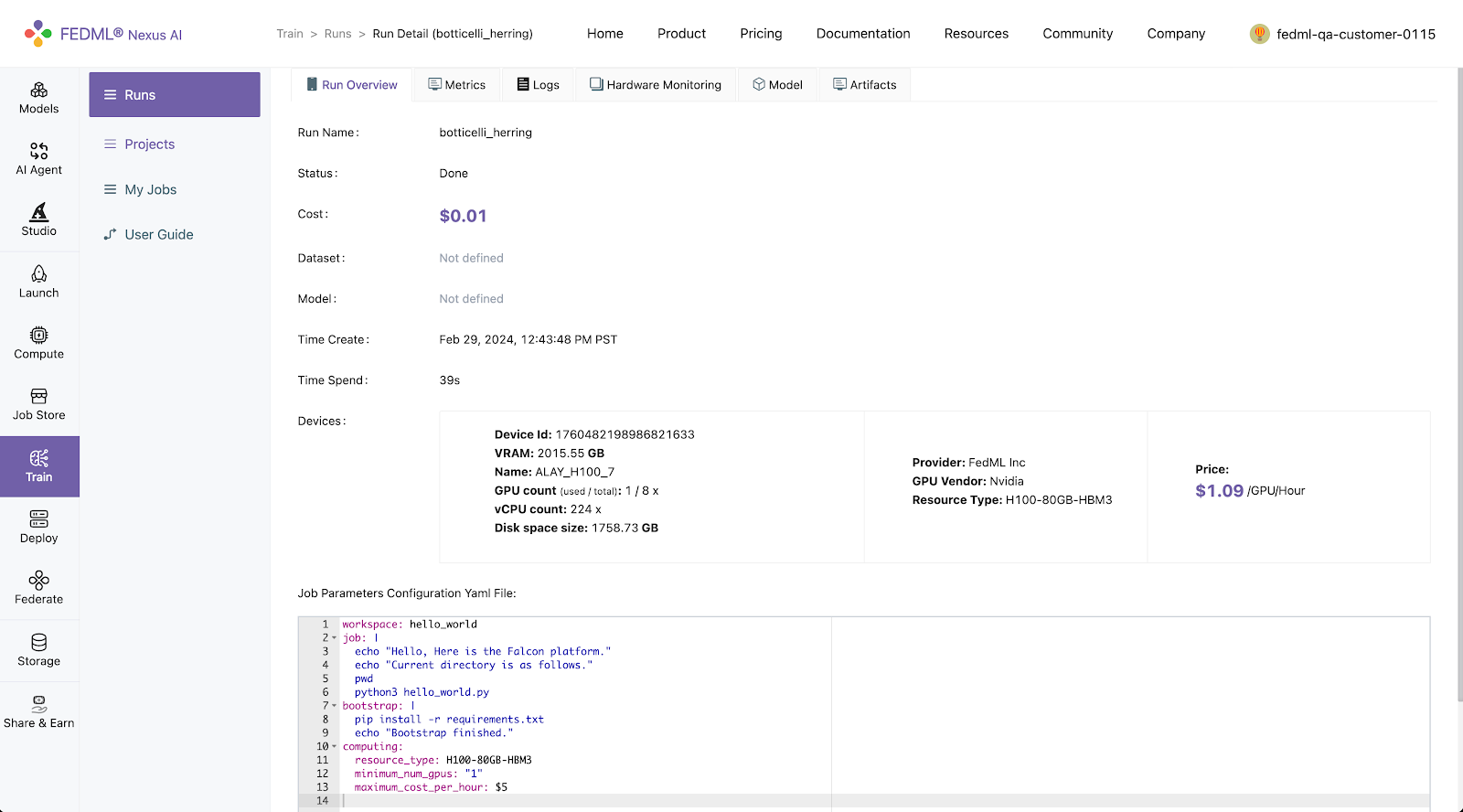Click the 'python3 hello_world.py' YAML line
1463x812 pixels.
pos(422,692)
